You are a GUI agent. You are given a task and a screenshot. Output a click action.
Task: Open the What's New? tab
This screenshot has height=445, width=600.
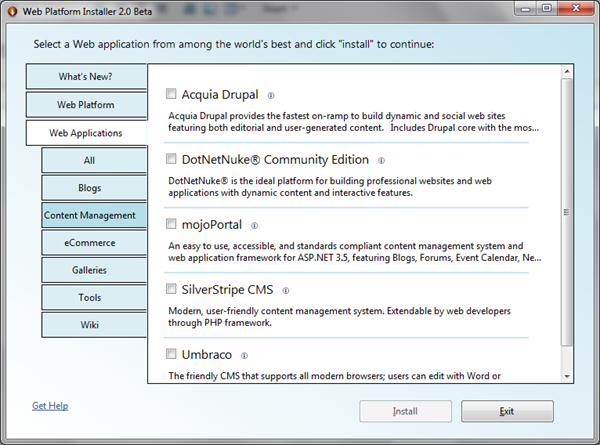pyautogui.click(x=86, y=77)
